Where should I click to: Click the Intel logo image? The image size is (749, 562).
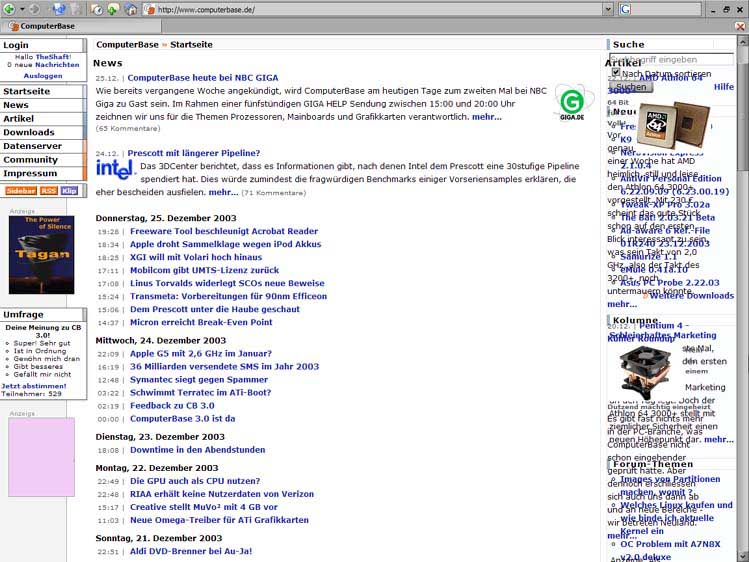coord(114,170)
